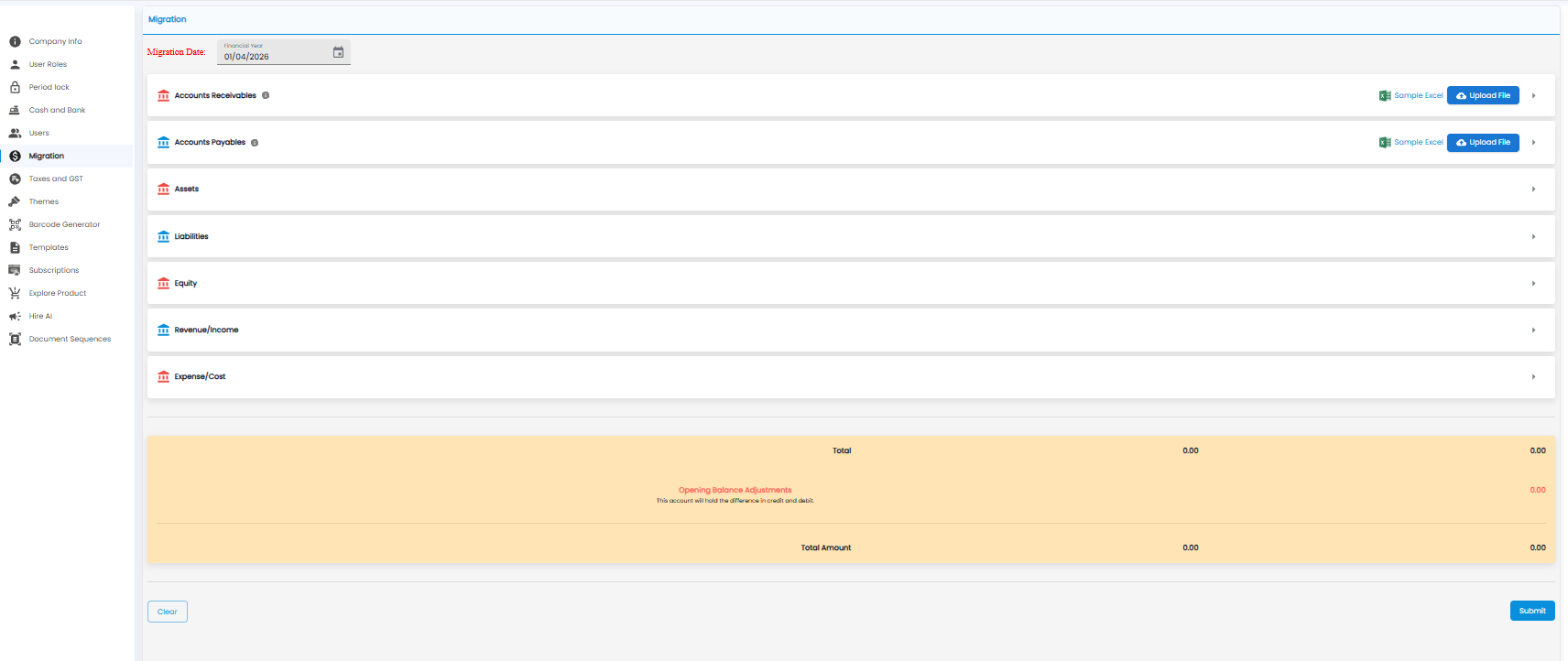This screenshot has height=661, width=1568.
Task: Click the info icon beside Accounts Payables
Action: tap(255, 143)
